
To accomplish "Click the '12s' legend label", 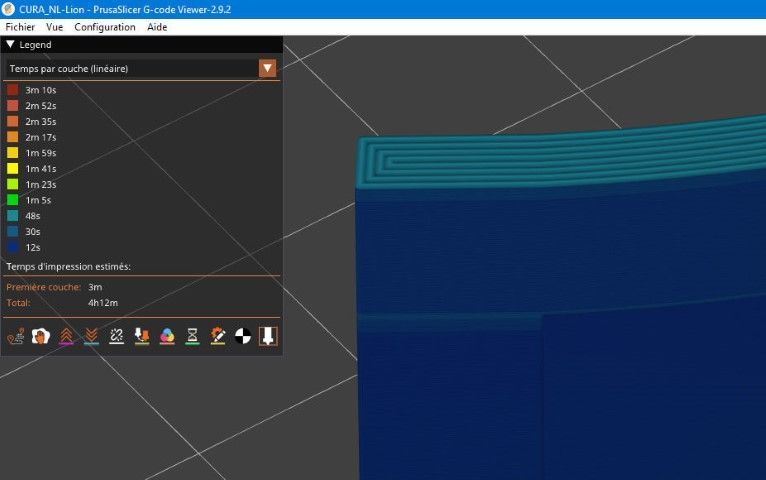I will coord(33,247).
